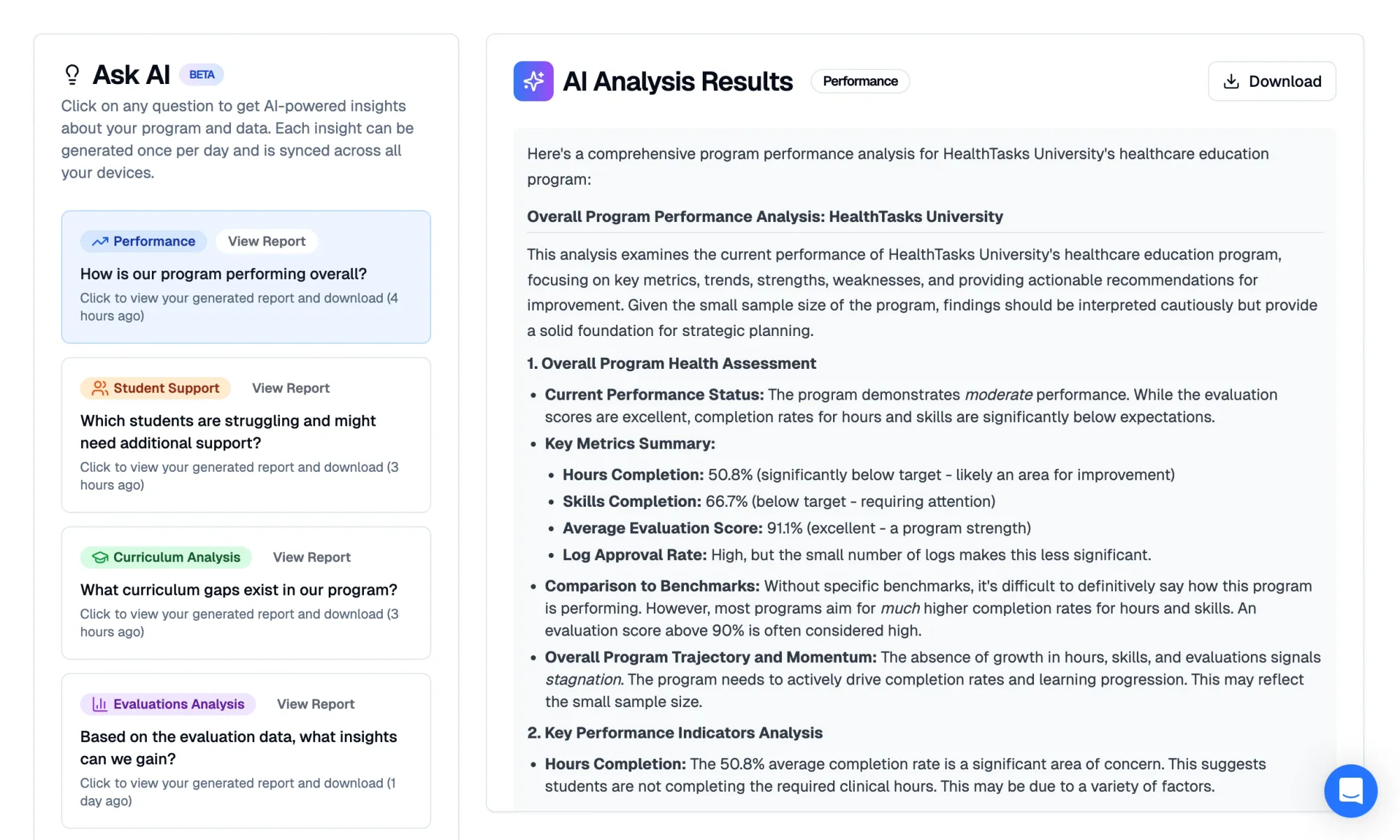Download the AI analysis report
This screenshot has height=840, width=1400.
(1271, 81)
